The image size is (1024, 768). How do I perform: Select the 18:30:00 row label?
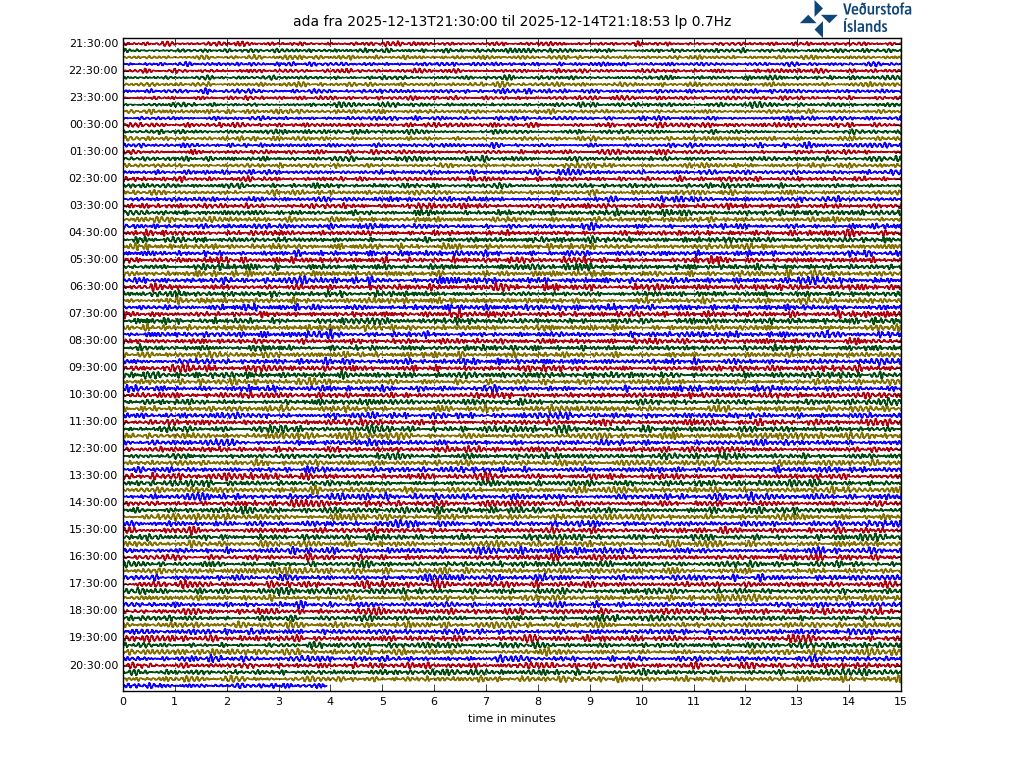click(94, 611)
